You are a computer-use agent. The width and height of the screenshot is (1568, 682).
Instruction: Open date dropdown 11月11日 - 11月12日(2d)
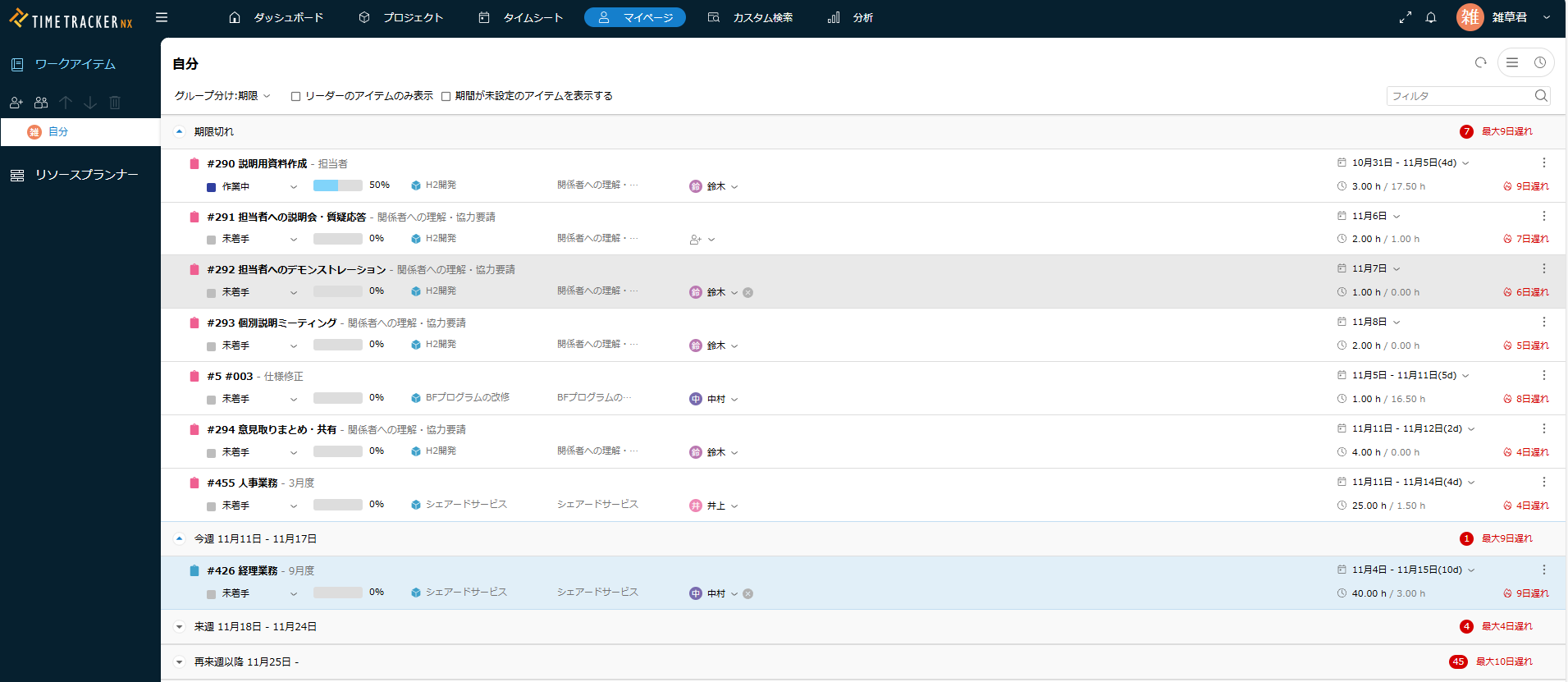point(1406,428)
